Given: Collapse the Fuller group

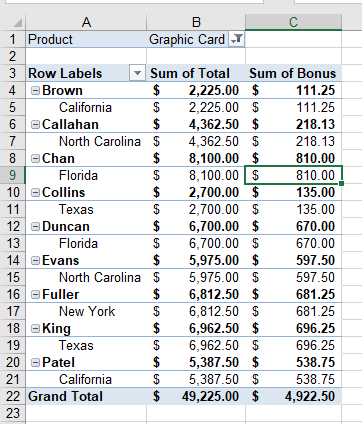Looking at the screenshot, I should tap(35, 295).
